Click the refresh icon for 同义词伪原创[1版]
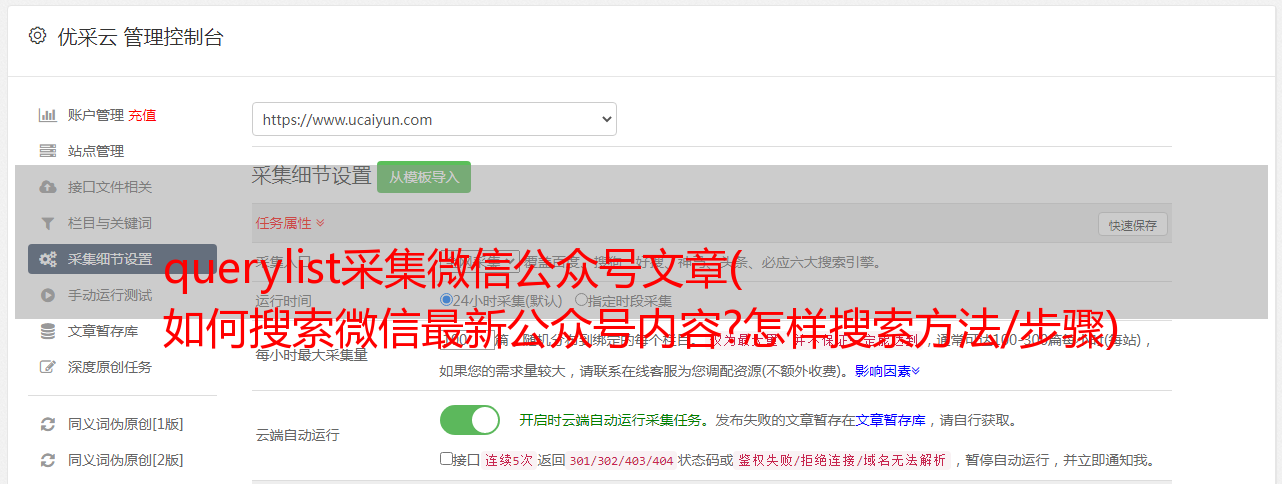Viewport: 1282px width, 484px height. [x=47, y=424]
